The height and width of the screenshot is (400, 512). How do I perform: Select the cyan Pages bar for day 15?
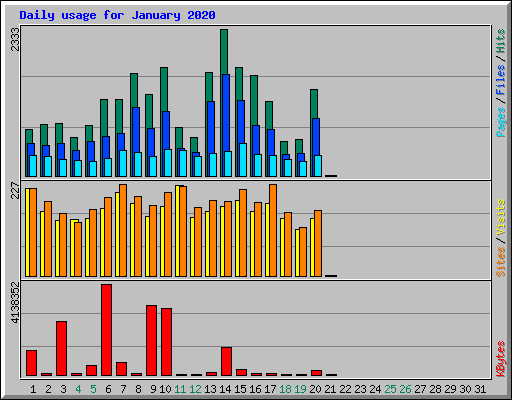[x=243, y=160]
